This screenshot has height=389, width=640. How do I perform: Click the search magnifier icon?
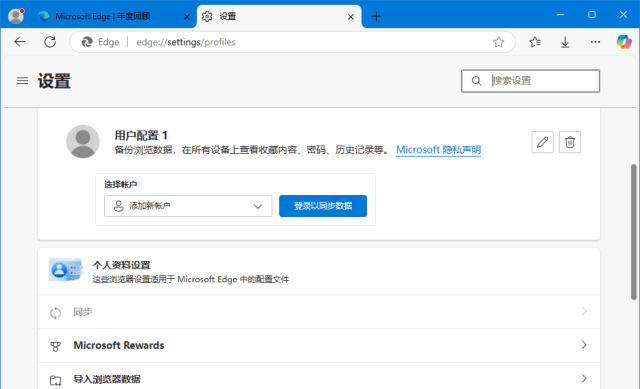point(476,81)
